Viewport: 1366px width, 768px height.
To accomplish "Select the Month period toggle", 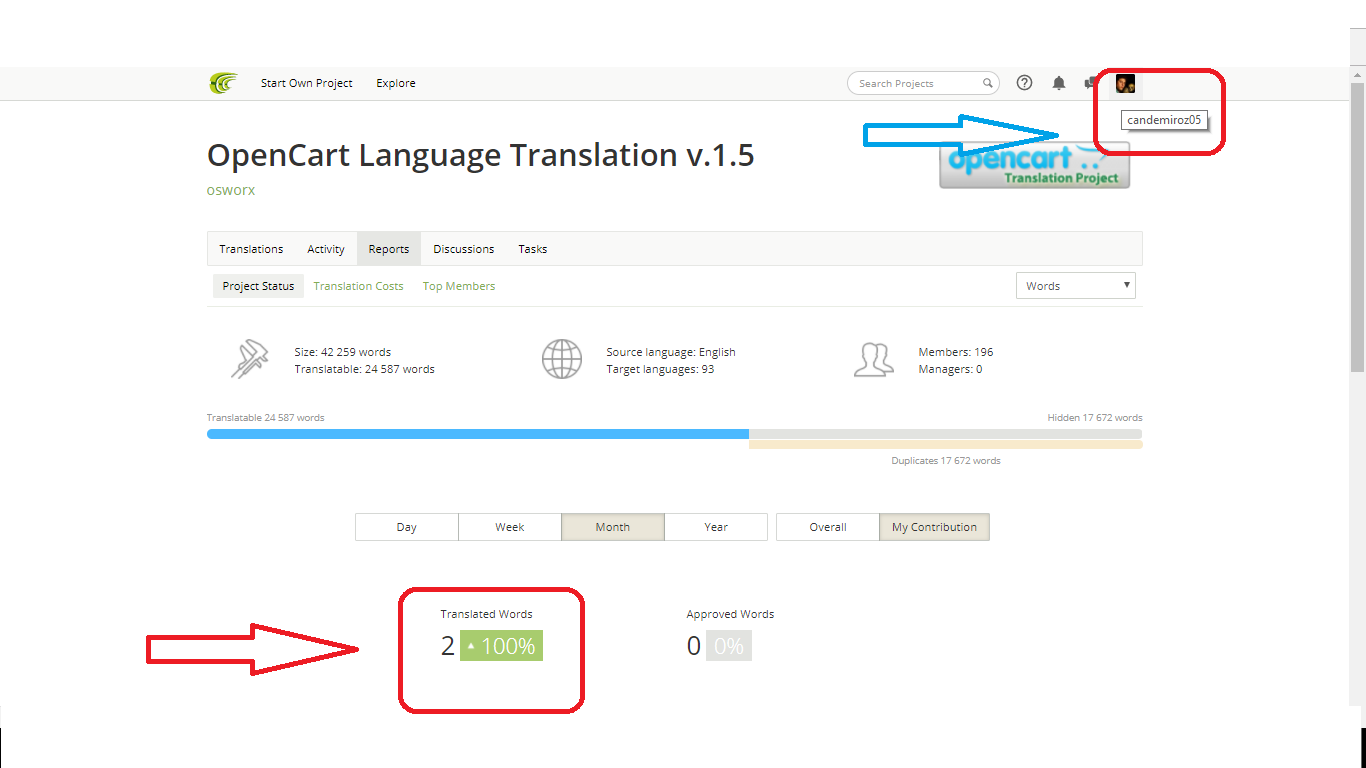I will [613, 527].
